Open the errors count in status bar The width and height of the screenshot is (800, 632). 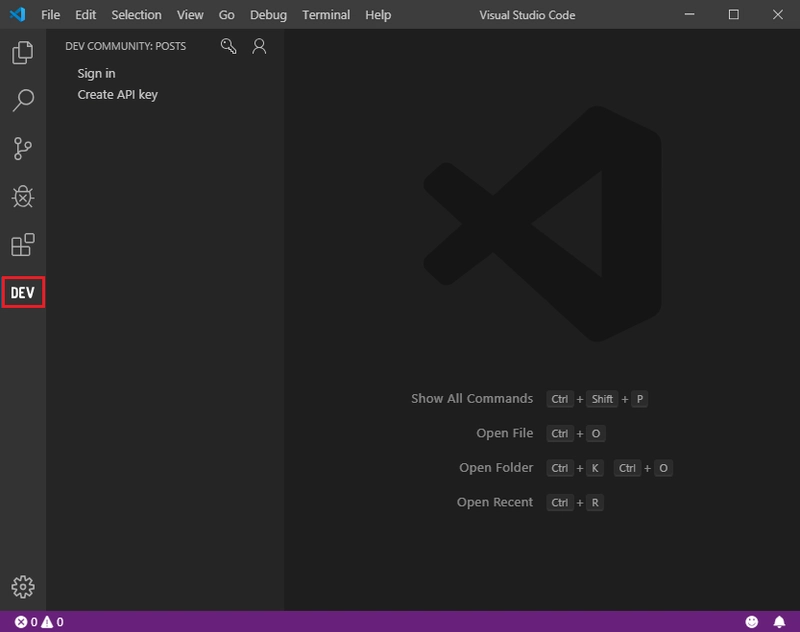[x=26, y=622]
